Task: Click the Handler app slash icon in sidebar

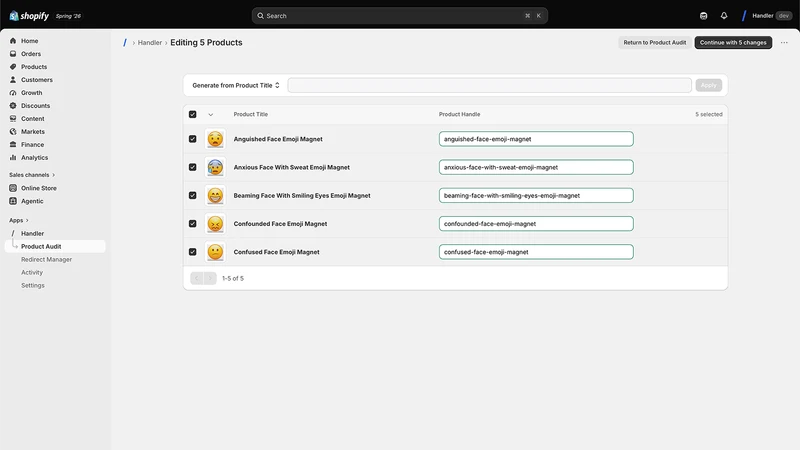Action: [x=13, y=233]
